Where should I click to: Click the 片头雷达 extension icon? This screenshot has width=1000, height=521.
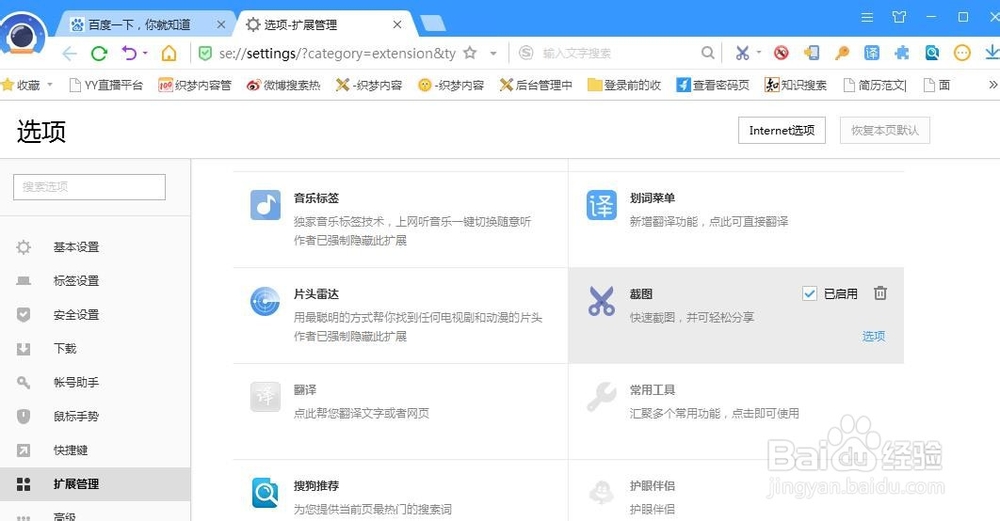click(x=265, y=301)
